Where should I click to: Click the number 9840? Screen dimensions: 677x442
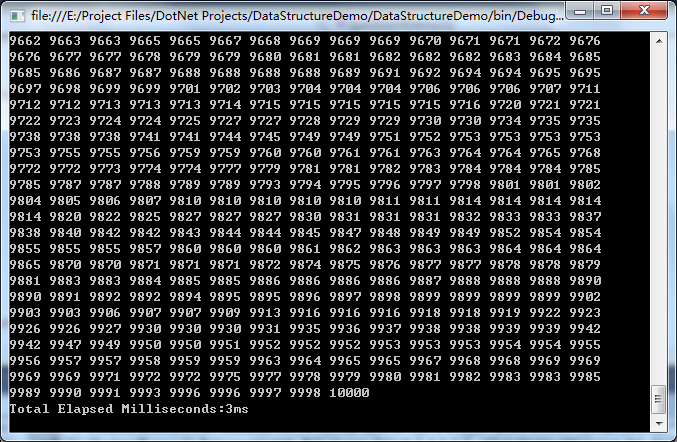click(x=65, y=233)
